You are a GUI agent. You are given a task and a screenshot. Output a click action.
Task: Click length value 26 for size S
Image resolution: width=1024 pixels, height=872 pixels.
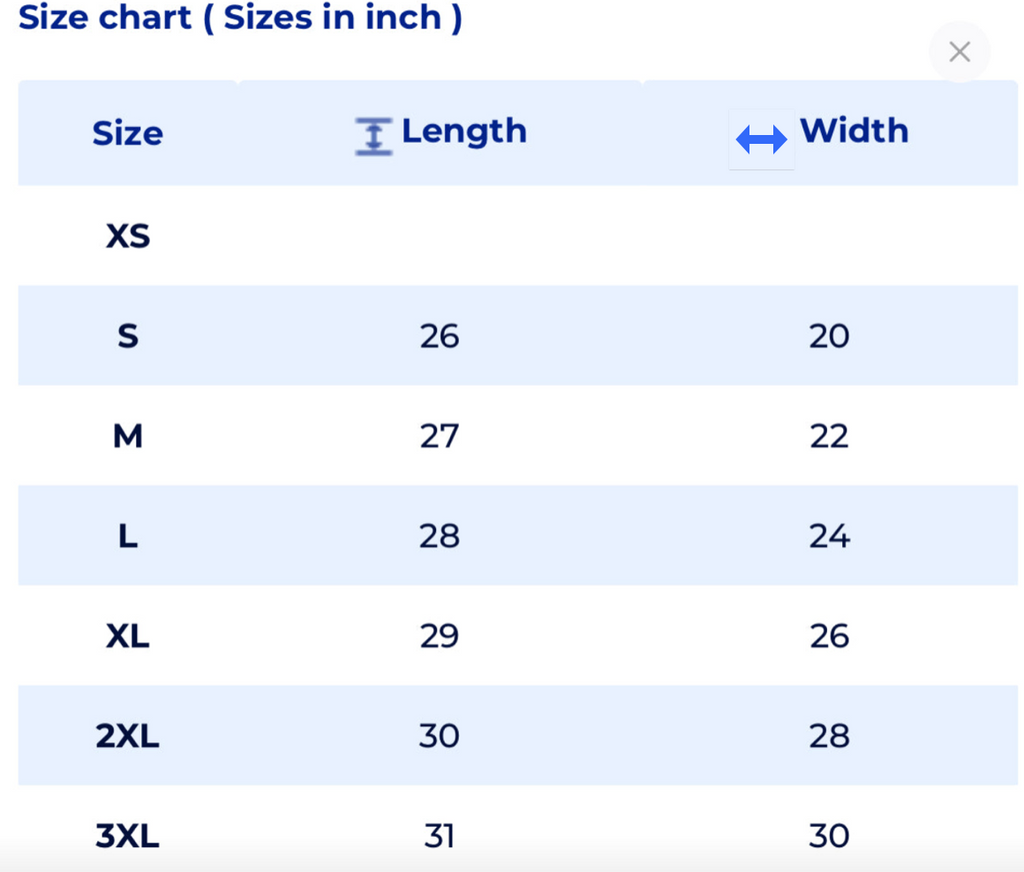[439, 336]
